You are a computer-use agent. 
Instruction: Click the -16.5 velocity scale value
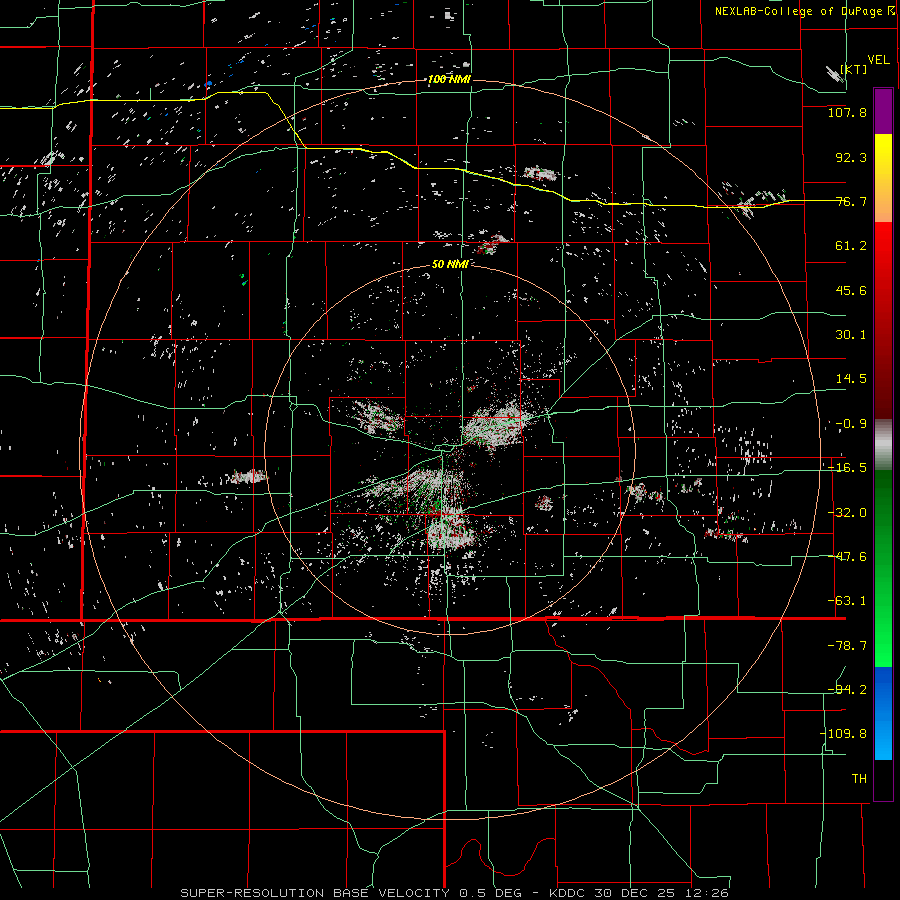[x=847, y=468]
